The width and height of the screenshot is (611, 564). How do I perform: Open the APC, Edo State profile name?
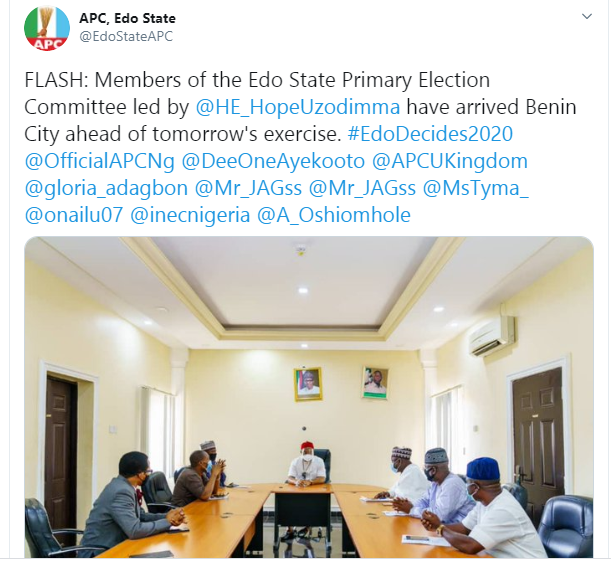(127, 18)
